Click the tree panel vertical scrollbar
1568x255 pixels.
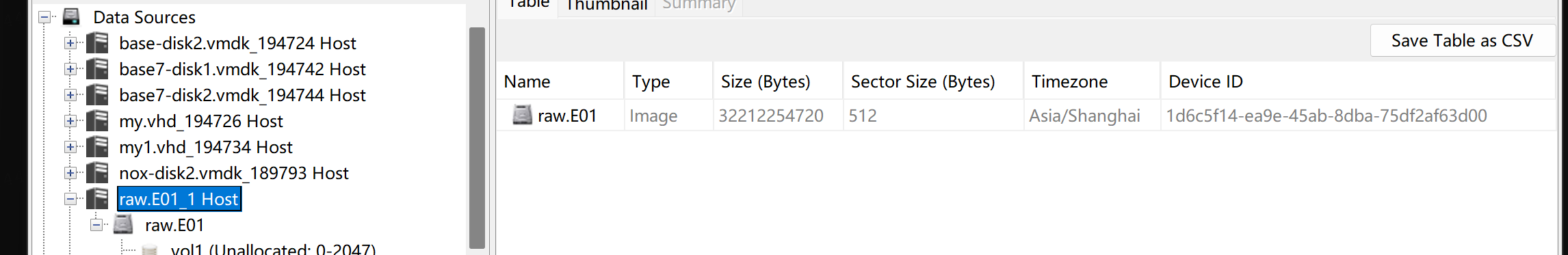[x=477, y=138]
